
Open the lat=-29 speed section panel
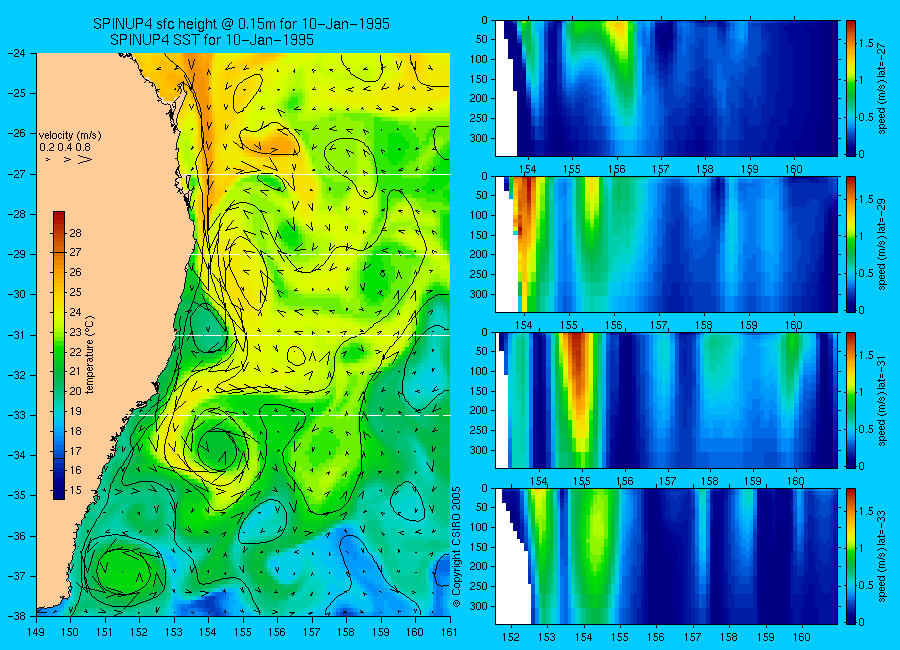(x=666, y=245)
